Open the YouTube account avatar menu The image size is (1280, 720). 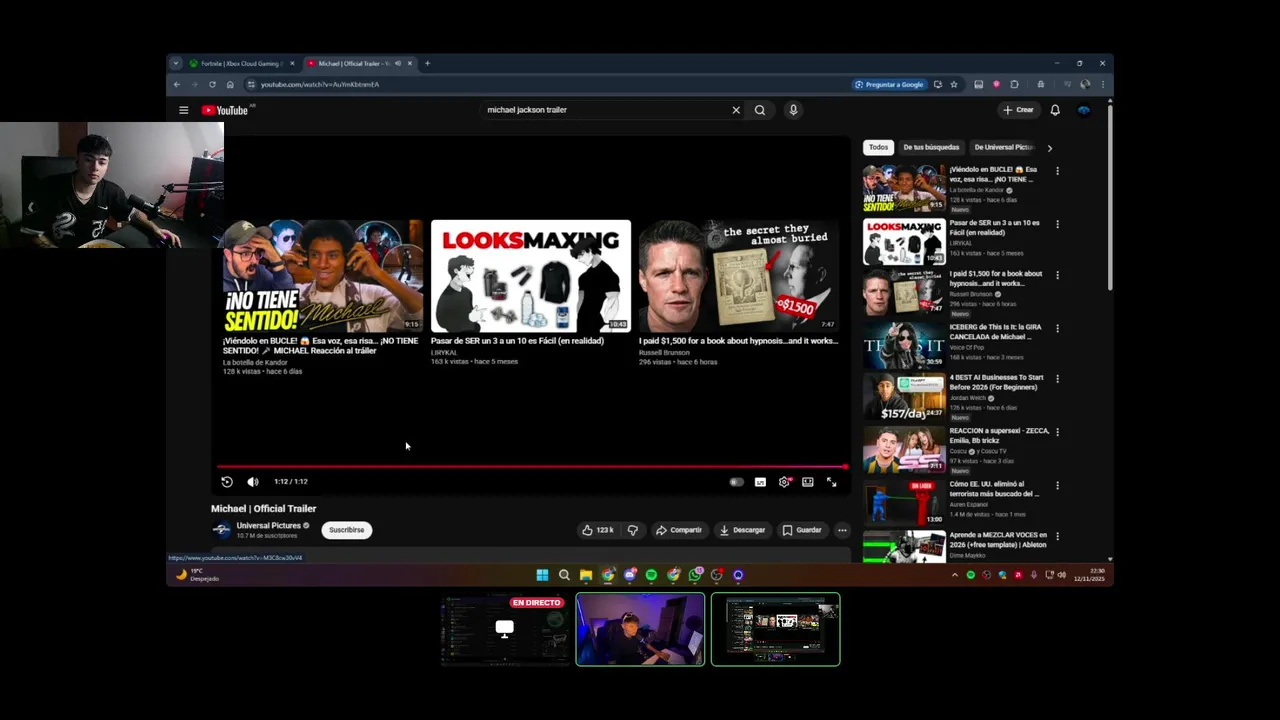[x=1084, y=110]
